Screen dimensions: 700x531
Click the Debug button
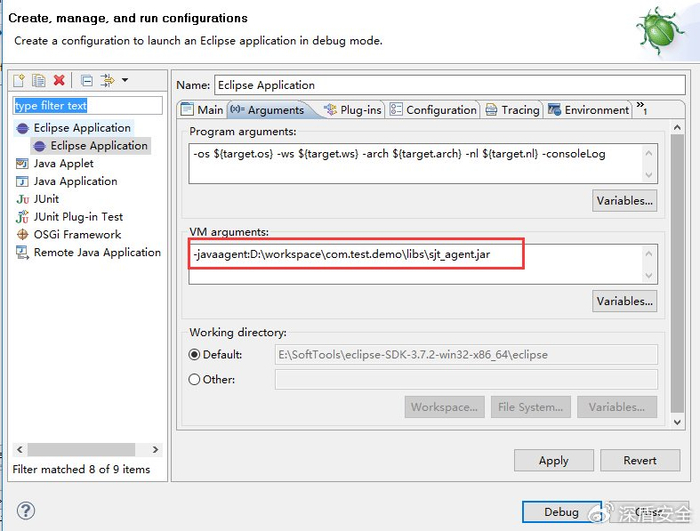coord(562,512)
